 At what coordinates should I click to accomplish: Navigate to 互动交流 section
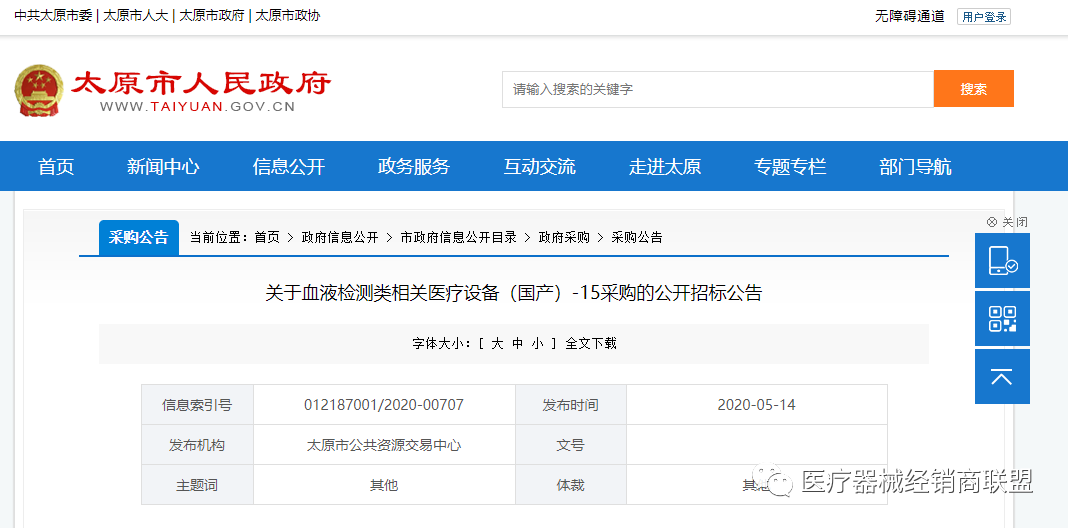tap(540, 167)
